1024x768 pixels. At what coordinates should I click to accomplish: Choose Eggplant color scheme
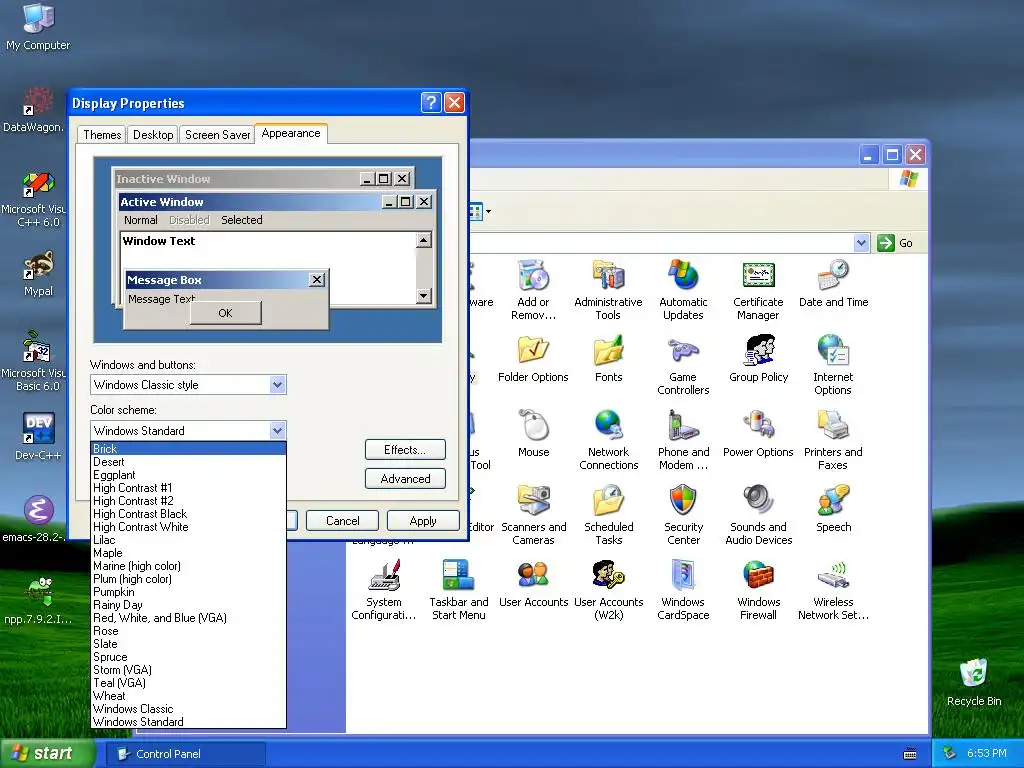pos(188,475)
